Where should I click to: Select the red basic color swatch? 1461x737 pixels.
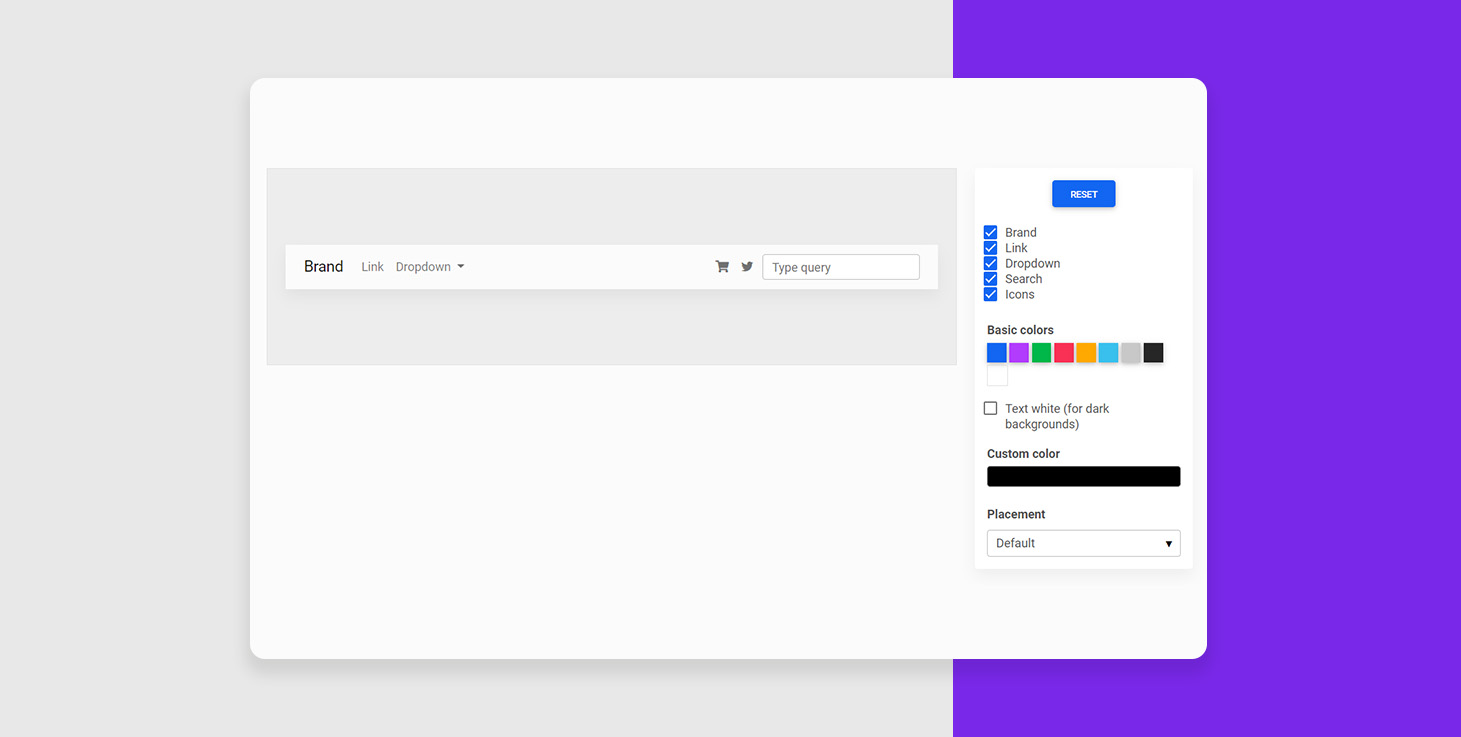(x=1064, y=353)
